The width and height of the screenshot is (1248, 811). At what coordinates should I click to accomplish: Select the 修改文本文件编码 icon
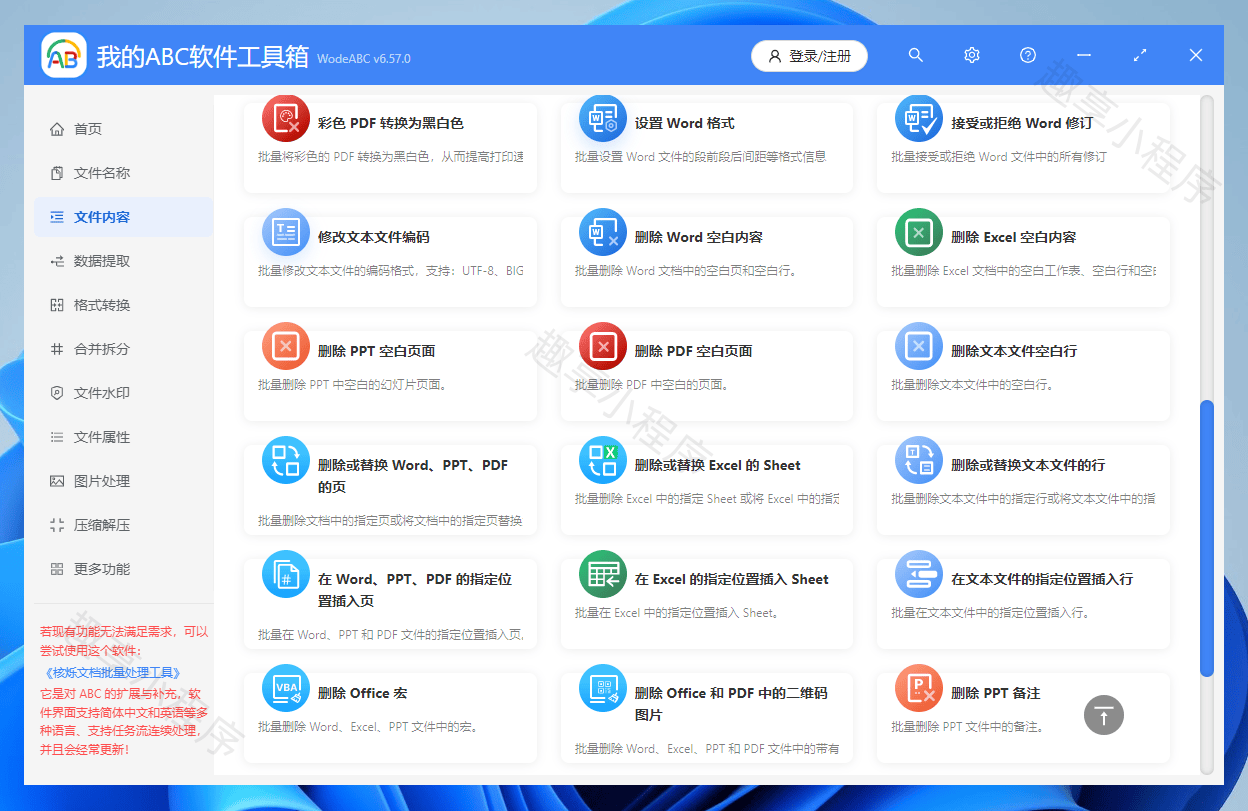tap(286, 233)
